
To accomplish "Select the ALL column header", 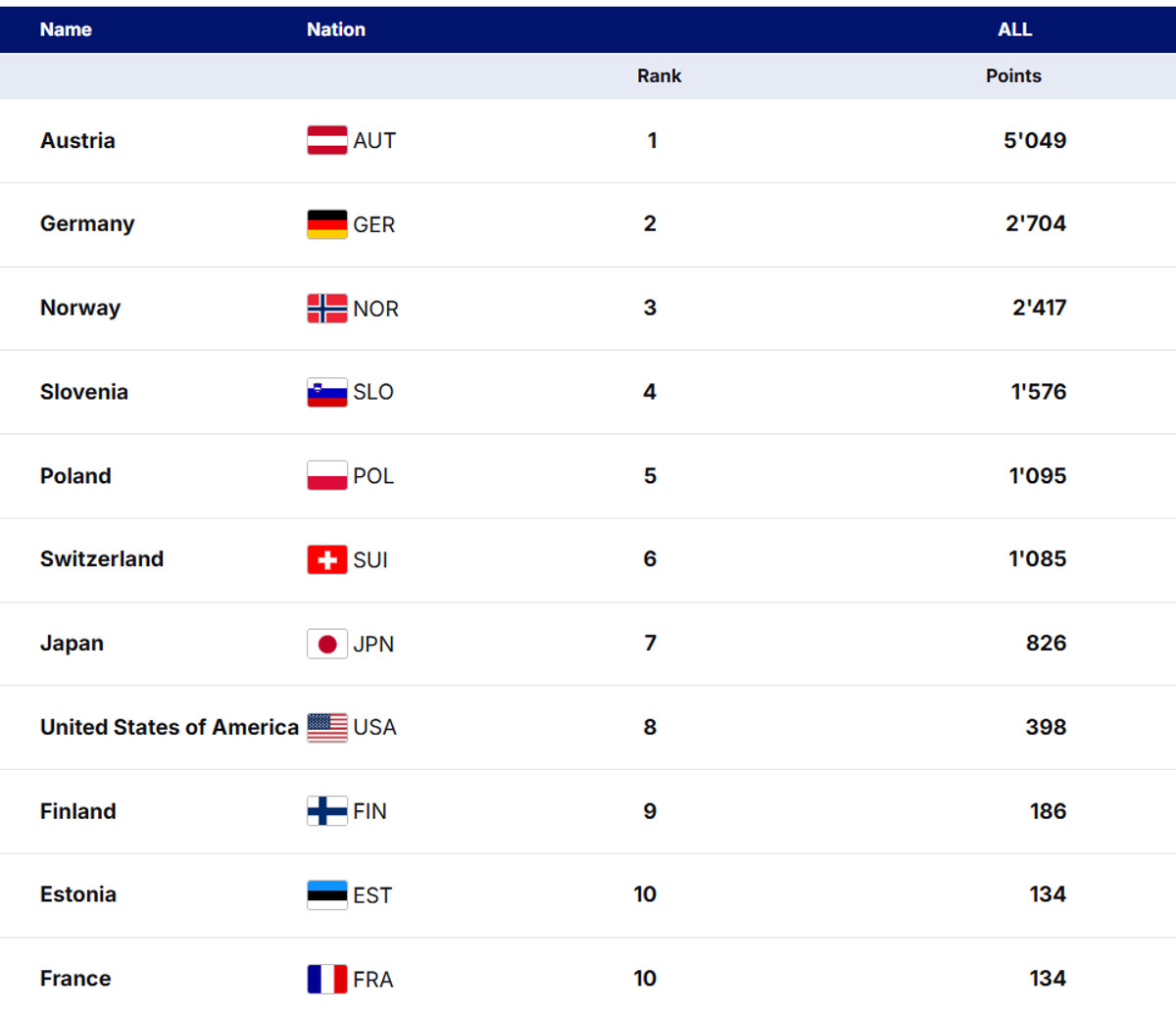I will [x=1014, y=29].
